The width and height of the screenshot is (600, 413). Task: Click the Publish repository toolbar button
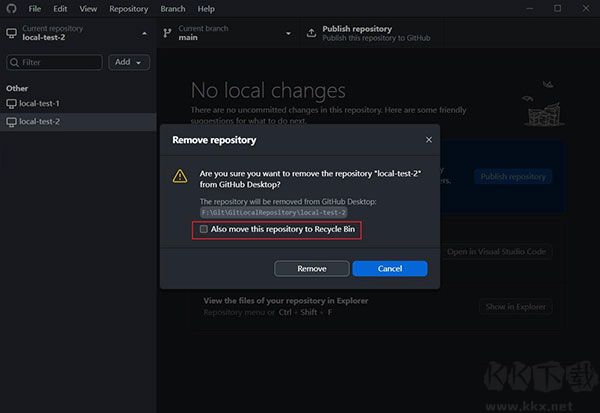pyautogui.click(x=371, y=33)
